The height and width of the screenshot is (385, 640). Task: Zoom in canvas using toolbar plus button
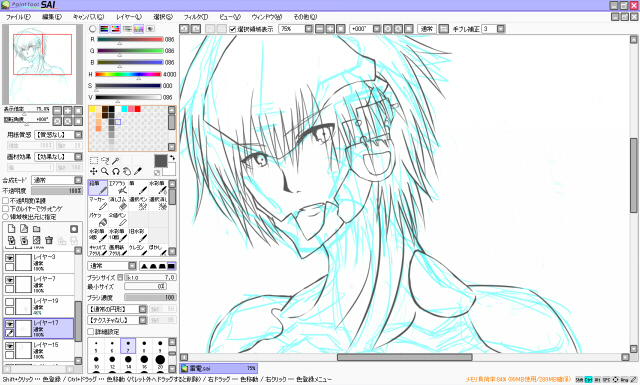[330, 29]
